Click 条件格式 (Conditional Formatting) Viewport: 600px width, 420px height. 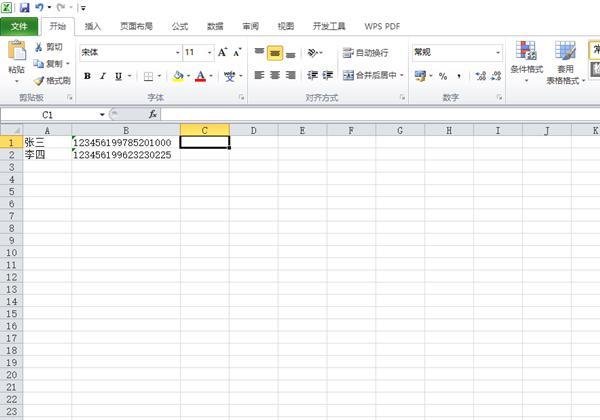(527, 61)
